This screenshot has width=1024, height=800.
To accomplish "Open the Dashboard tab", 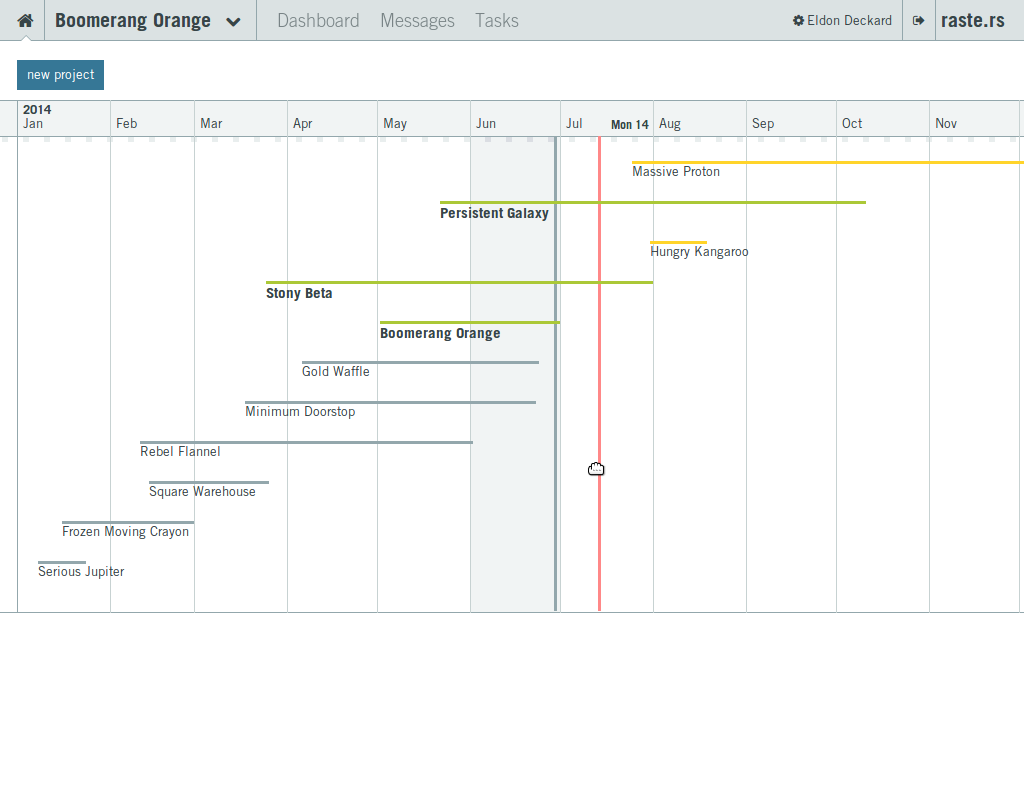I will pos(318,20).
